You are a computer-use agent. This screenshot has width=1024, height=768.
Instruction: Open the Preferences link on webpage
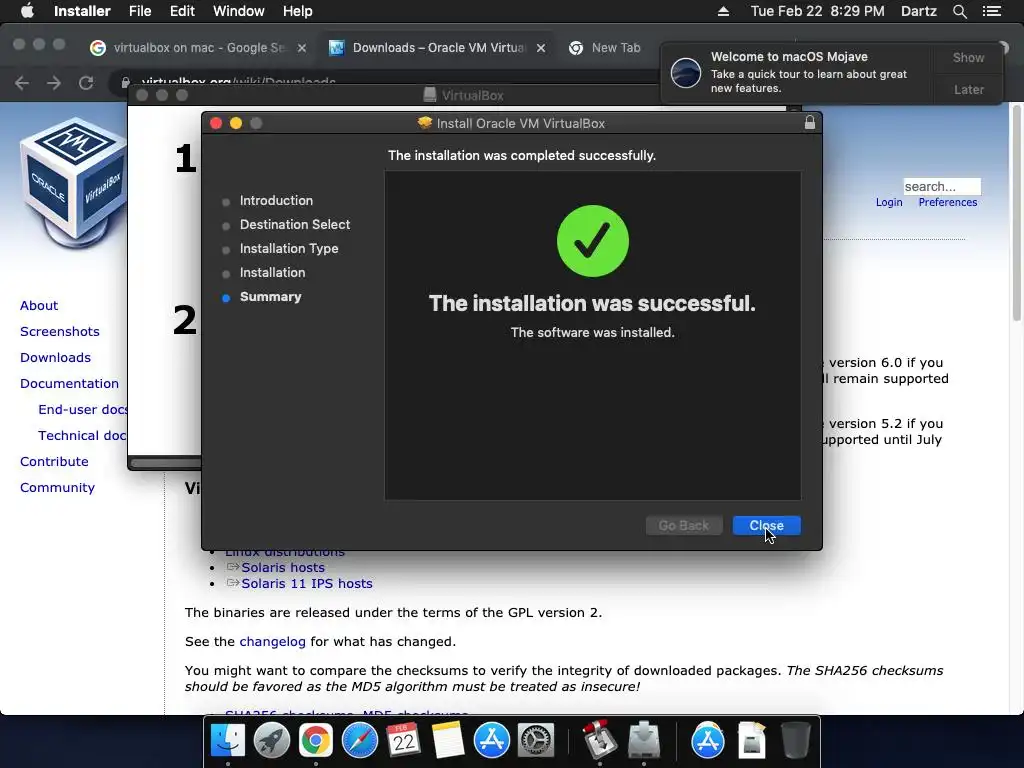948,202
